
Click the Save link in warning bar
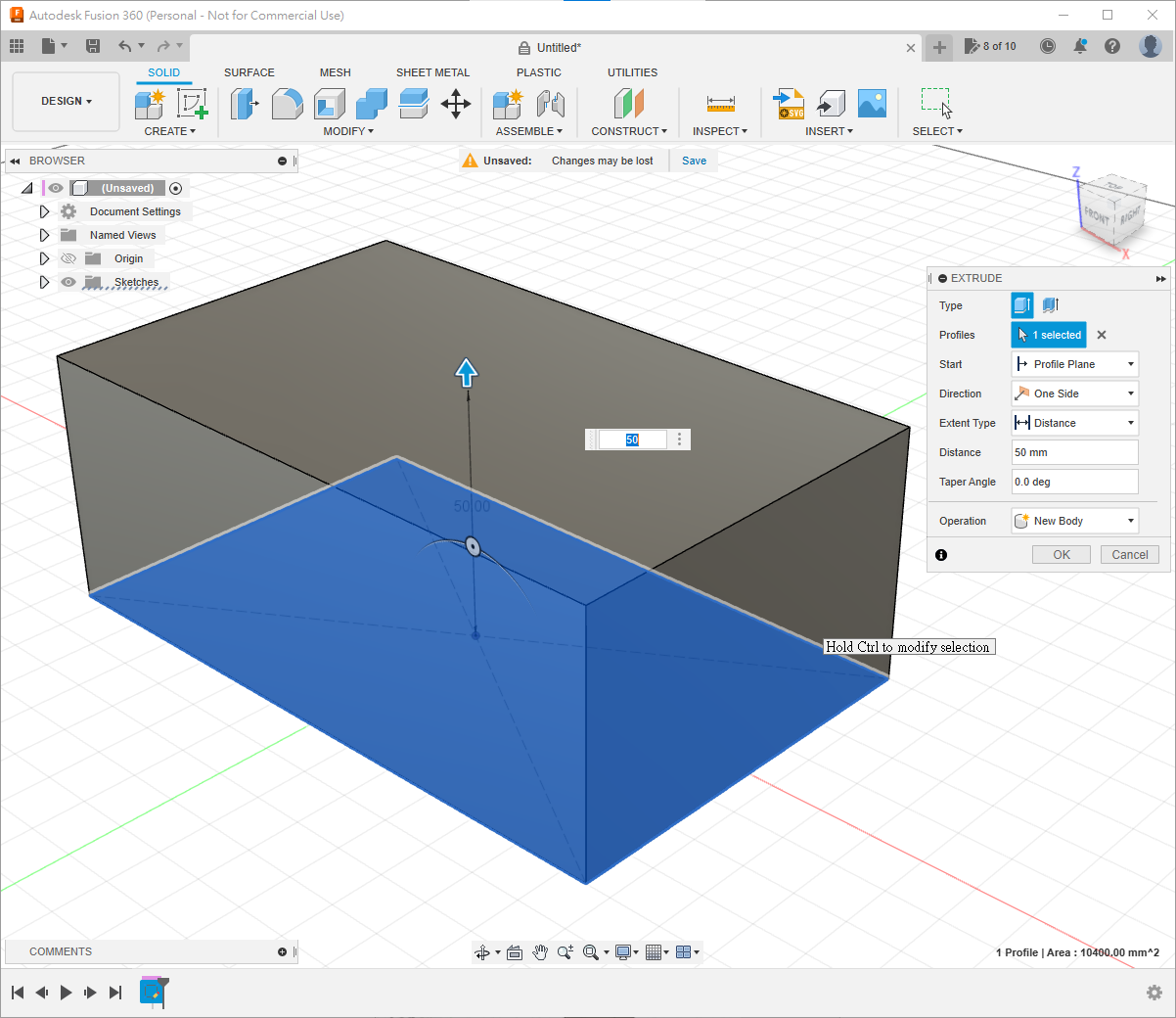[694, 161]
